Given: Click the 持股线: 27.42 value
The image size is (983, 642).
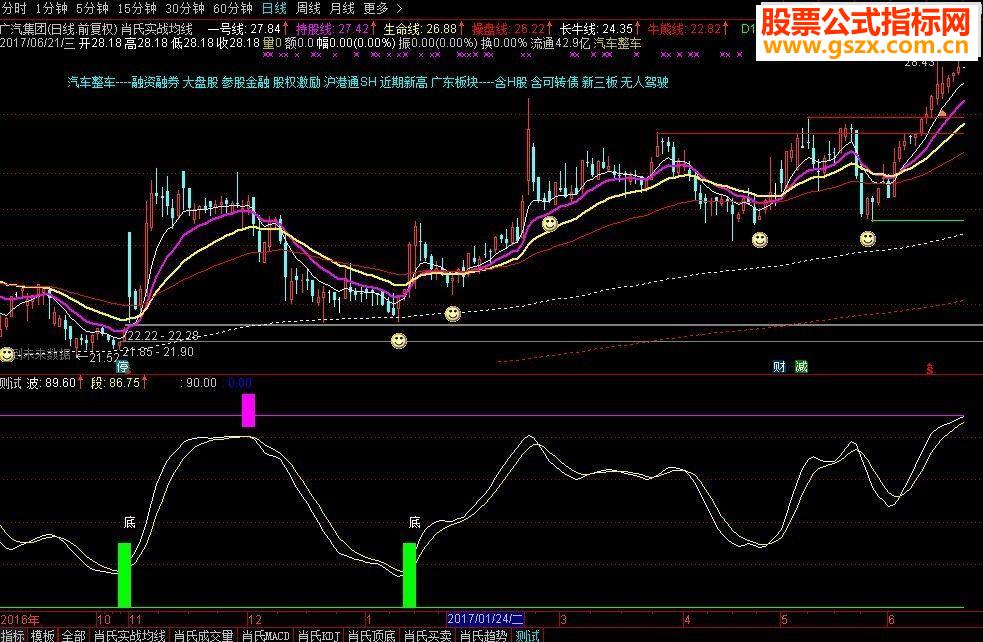Looking at the screenshot, I should coord(336,28).
